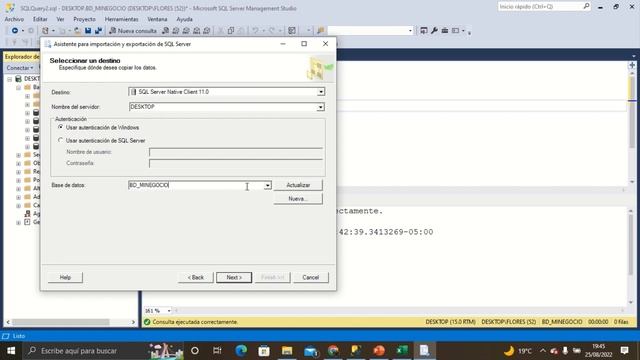Open the toolbar database combo box dropdown
The width and height of the screenshot is (640, 360).
410,31
